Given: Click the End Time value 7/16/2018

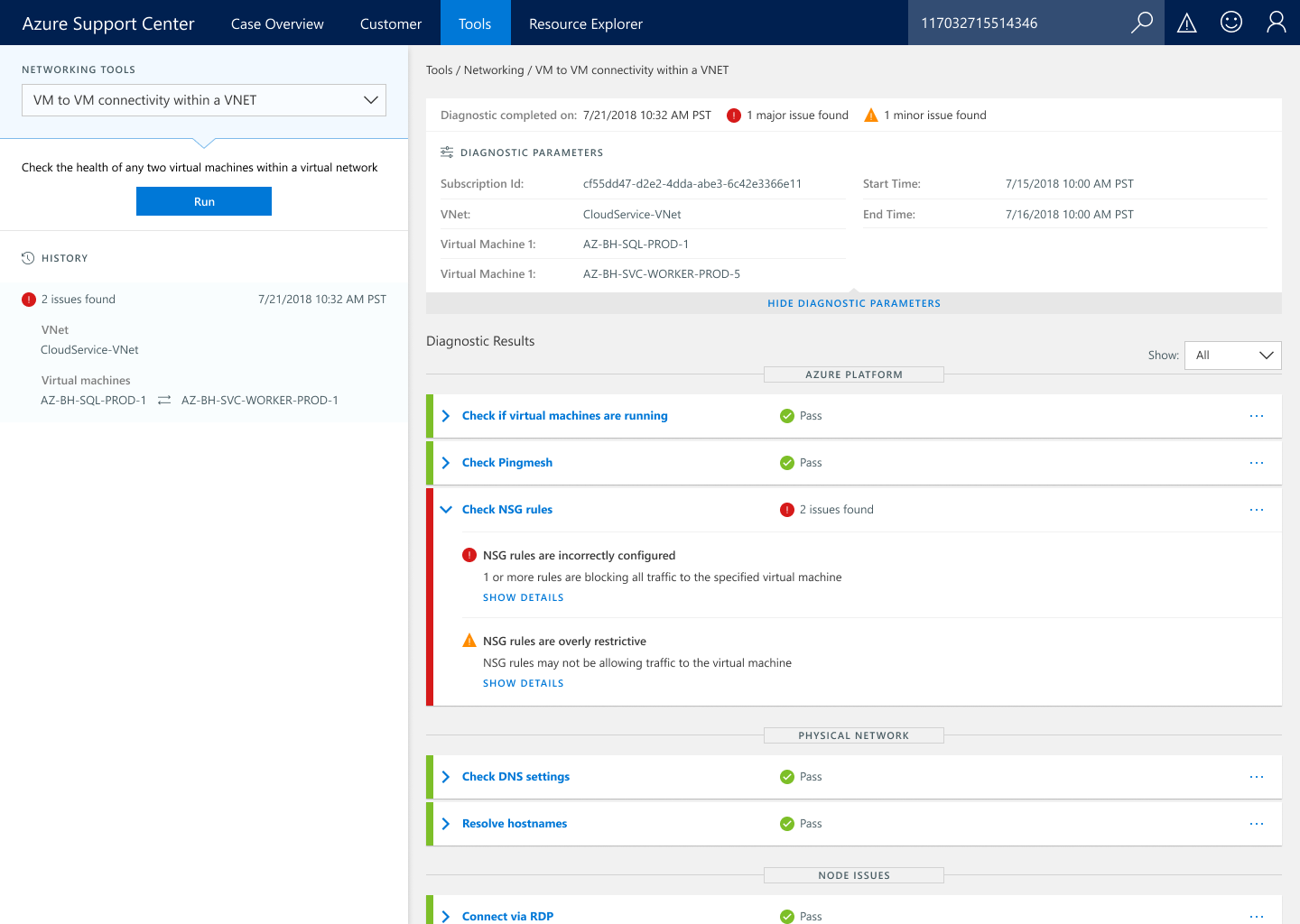Looking at the screenshot, I should tap(1070, 215).
